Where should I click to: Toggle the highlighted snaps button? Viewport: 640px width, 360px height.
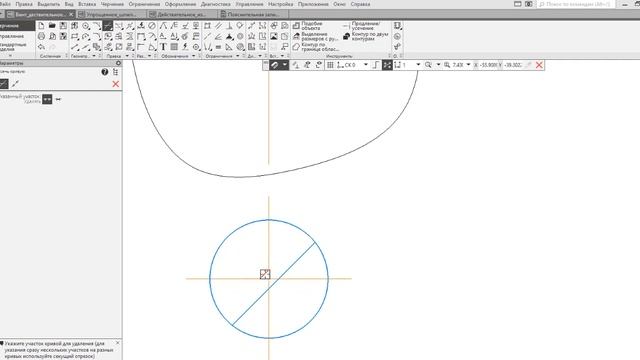tap(387, 65)
